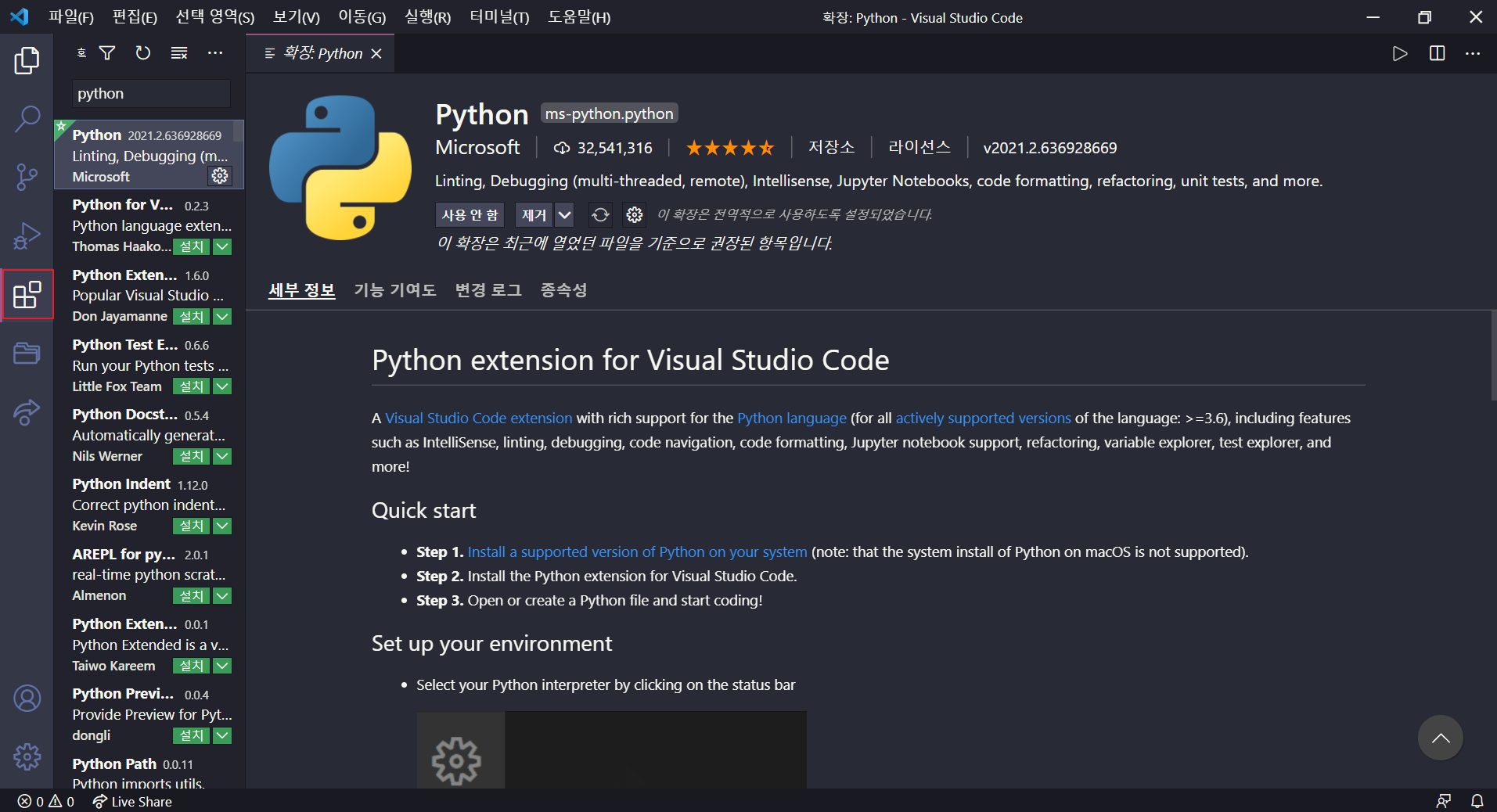The height and width of the screenshot is (812, 1497).
Task: Open the Manage gear in activity bar
Action: pos(27,756)
